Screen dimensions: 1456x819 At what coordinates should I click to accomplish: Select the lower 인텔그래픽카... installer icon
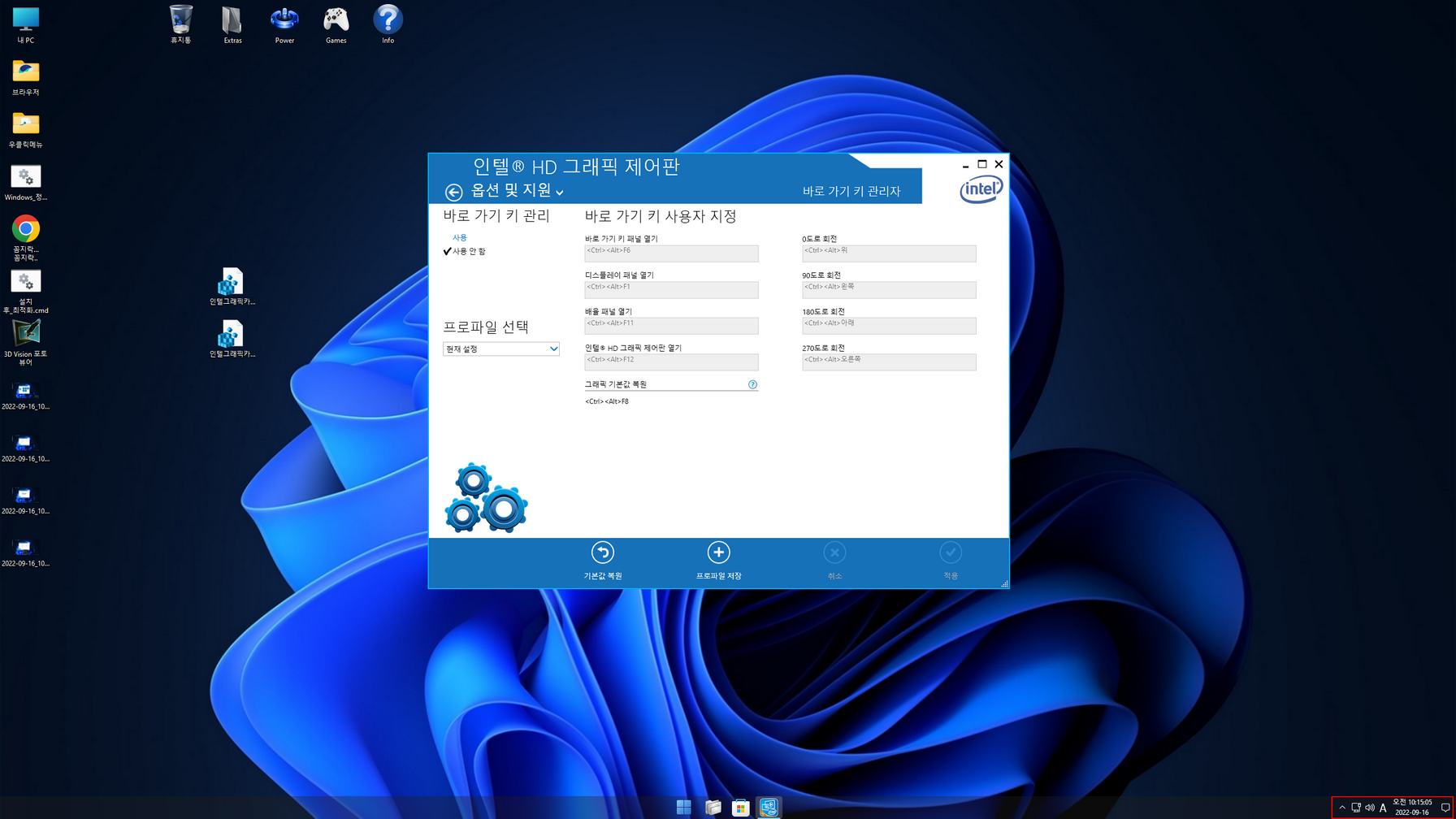[232, 338]
